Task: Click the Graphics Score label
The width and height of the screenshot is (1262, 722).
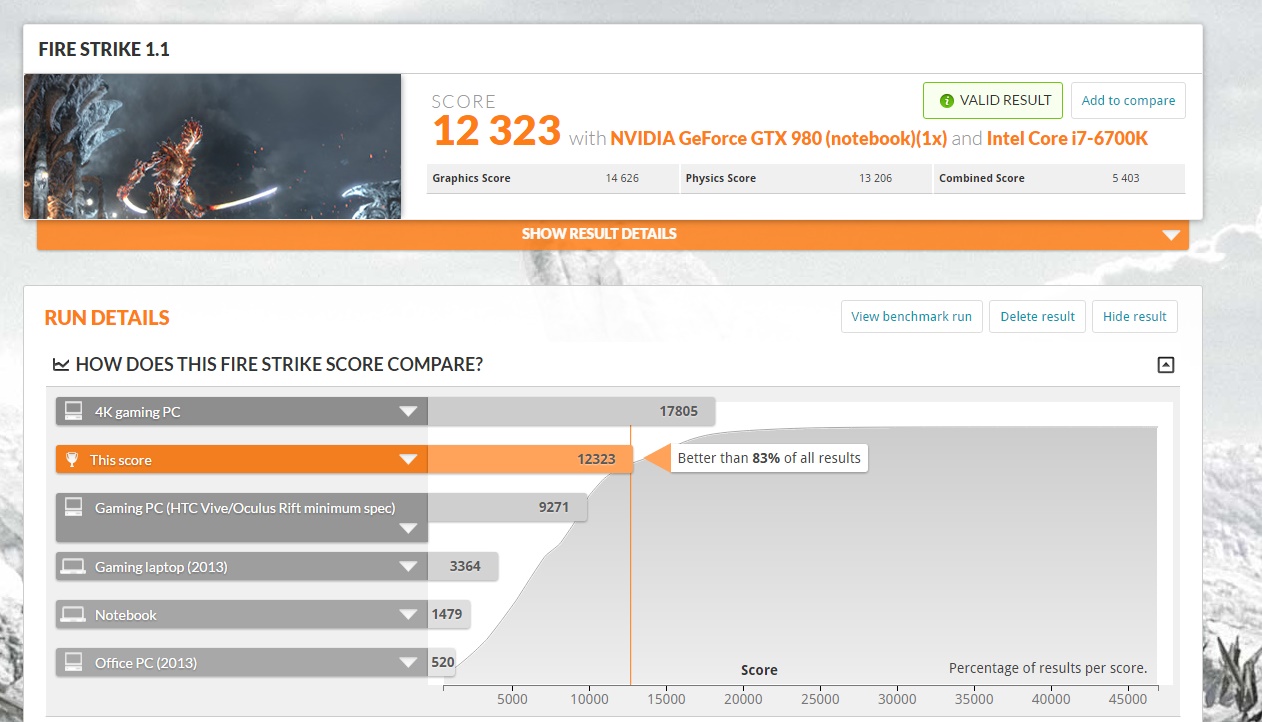Action: pos(471,178)
